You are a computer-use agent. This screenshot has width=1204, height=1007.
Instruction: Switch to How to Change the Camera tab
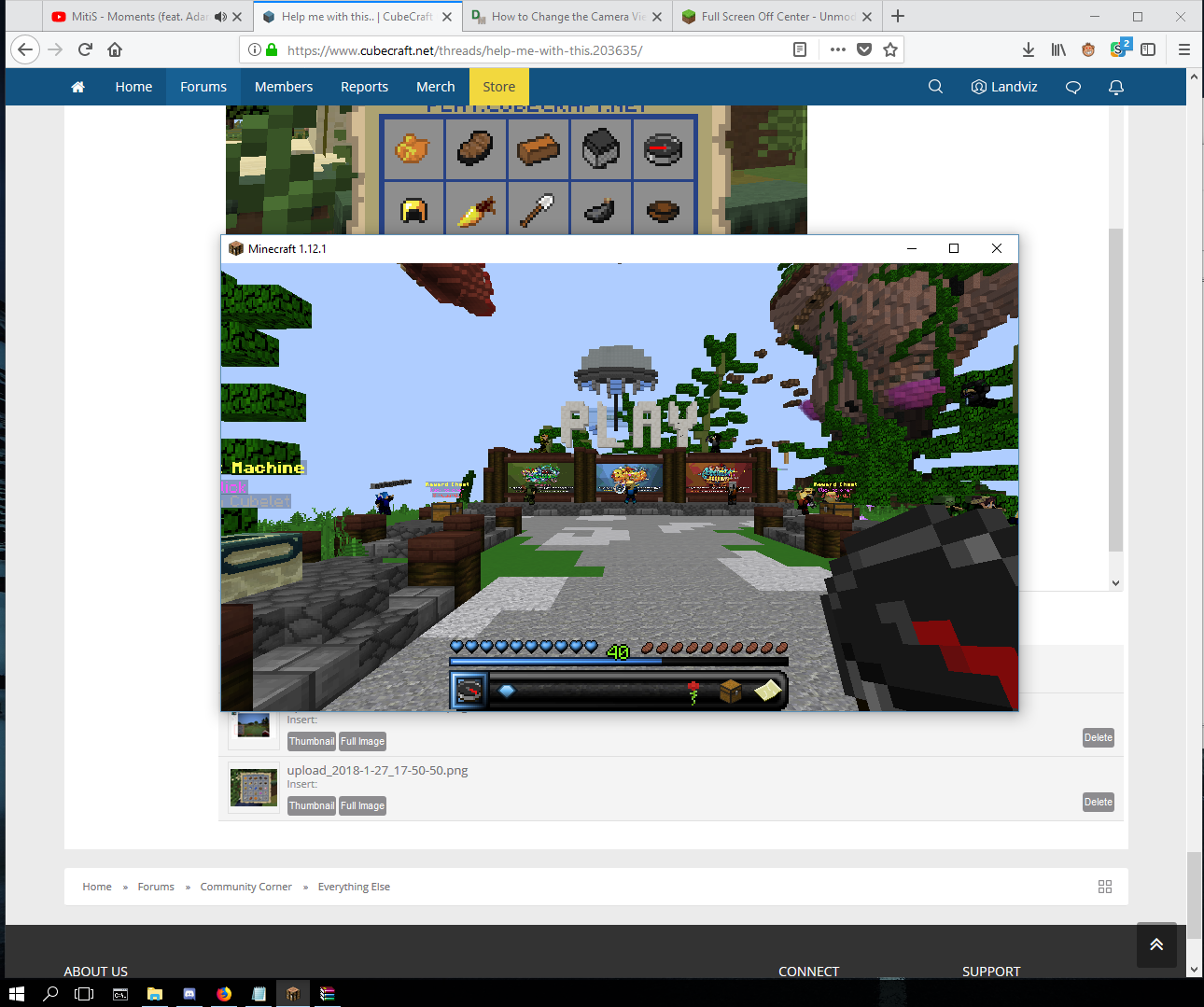567,17
